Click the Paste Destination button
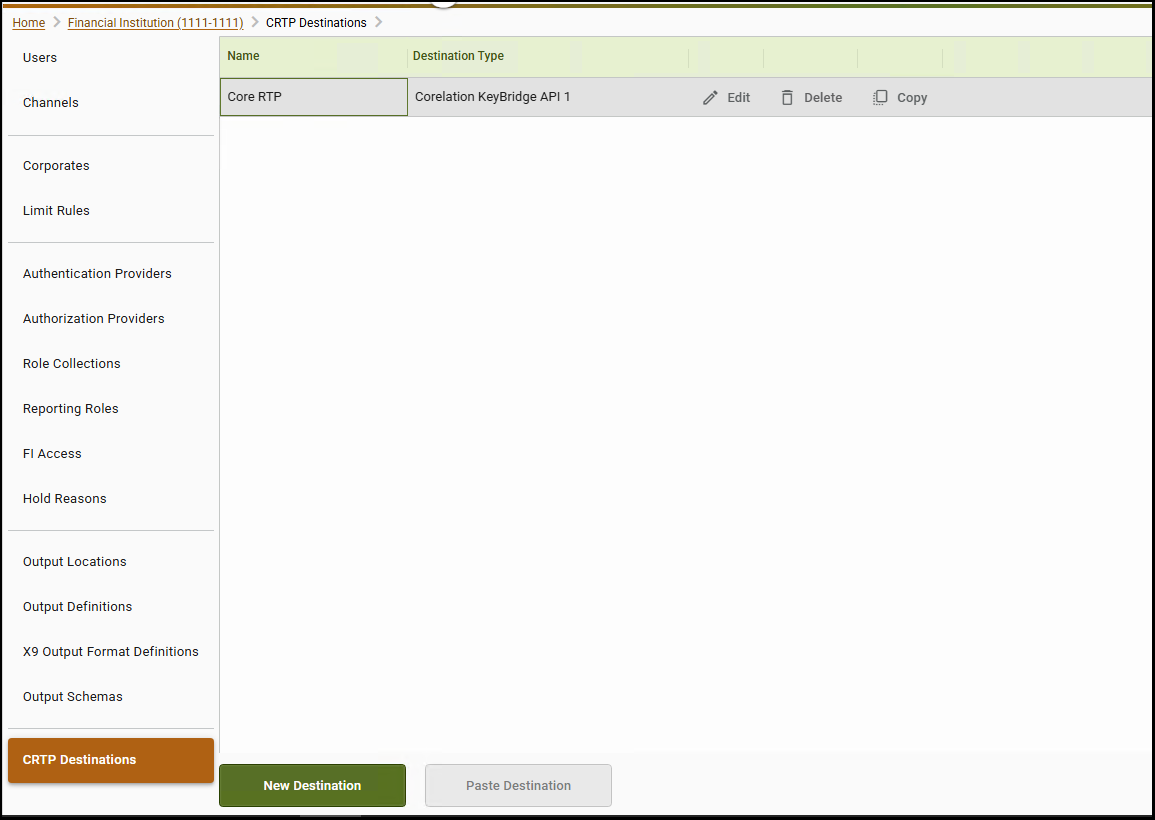Screen dimensions: 1155x820 (x=518, y=786)
